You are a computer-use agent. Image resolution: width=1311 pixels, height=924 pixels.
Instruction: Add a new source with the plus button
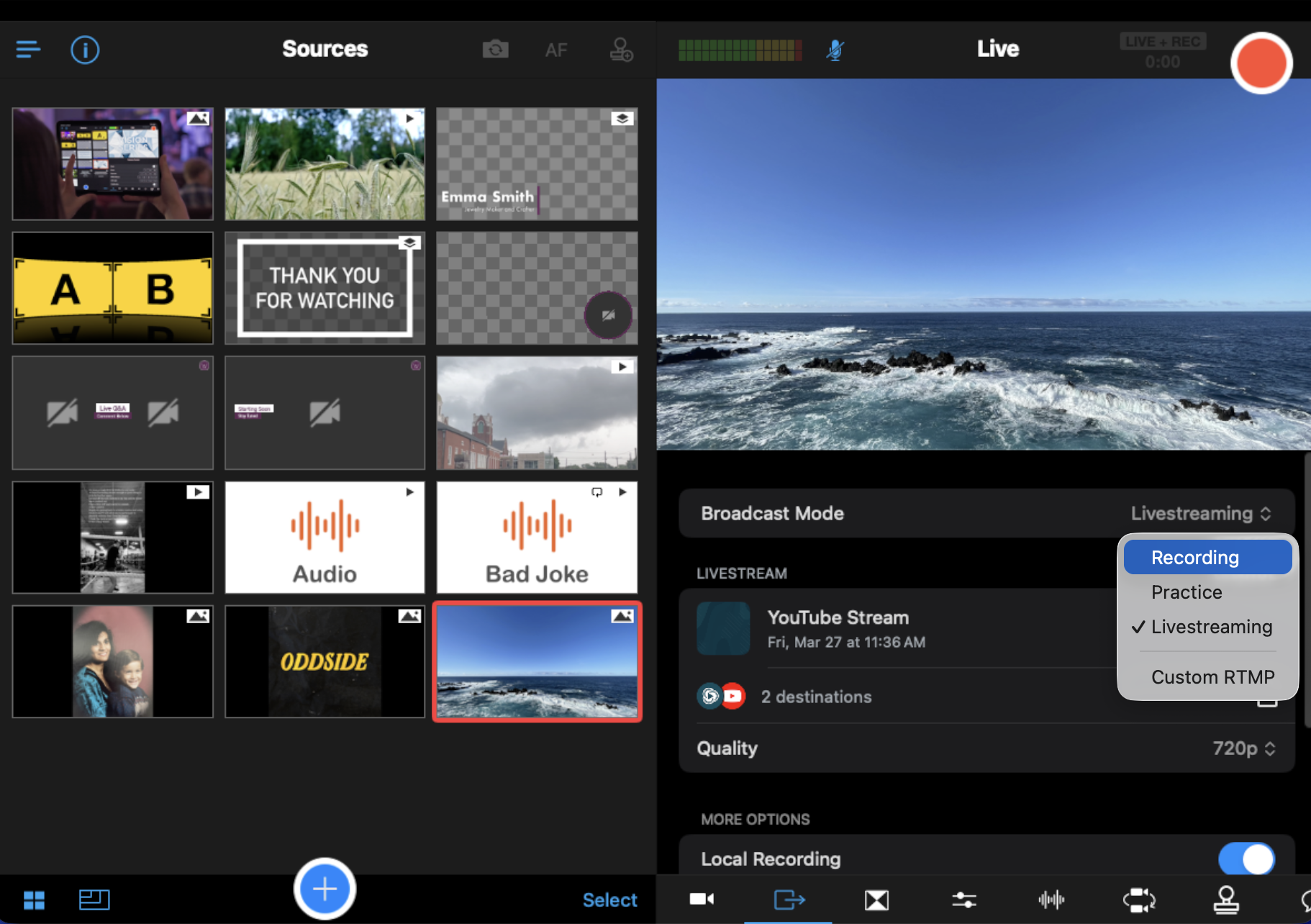point(325,889)
